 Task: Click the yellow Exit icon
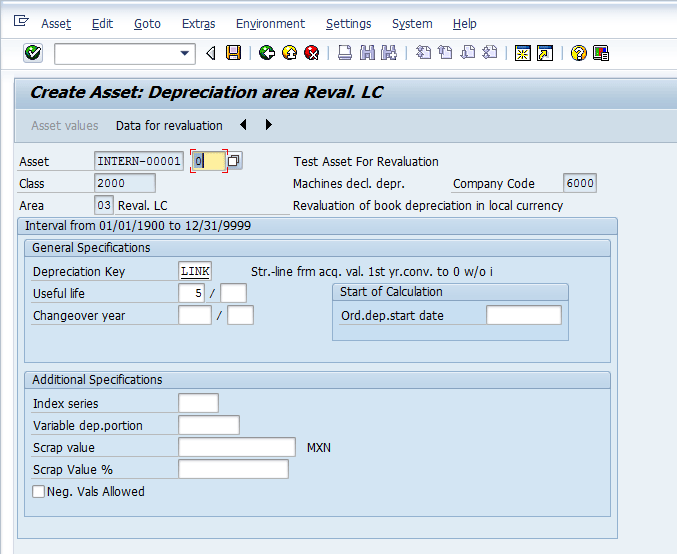pos(289,53)
